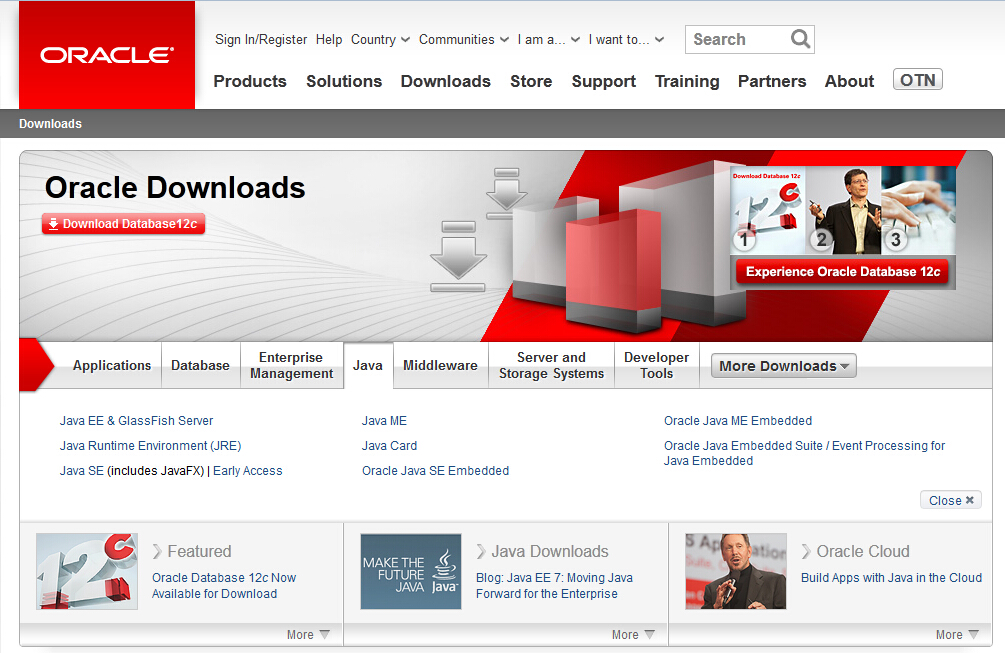Open the Store menu
This screenshot has height=653, width=1005.
531,81
